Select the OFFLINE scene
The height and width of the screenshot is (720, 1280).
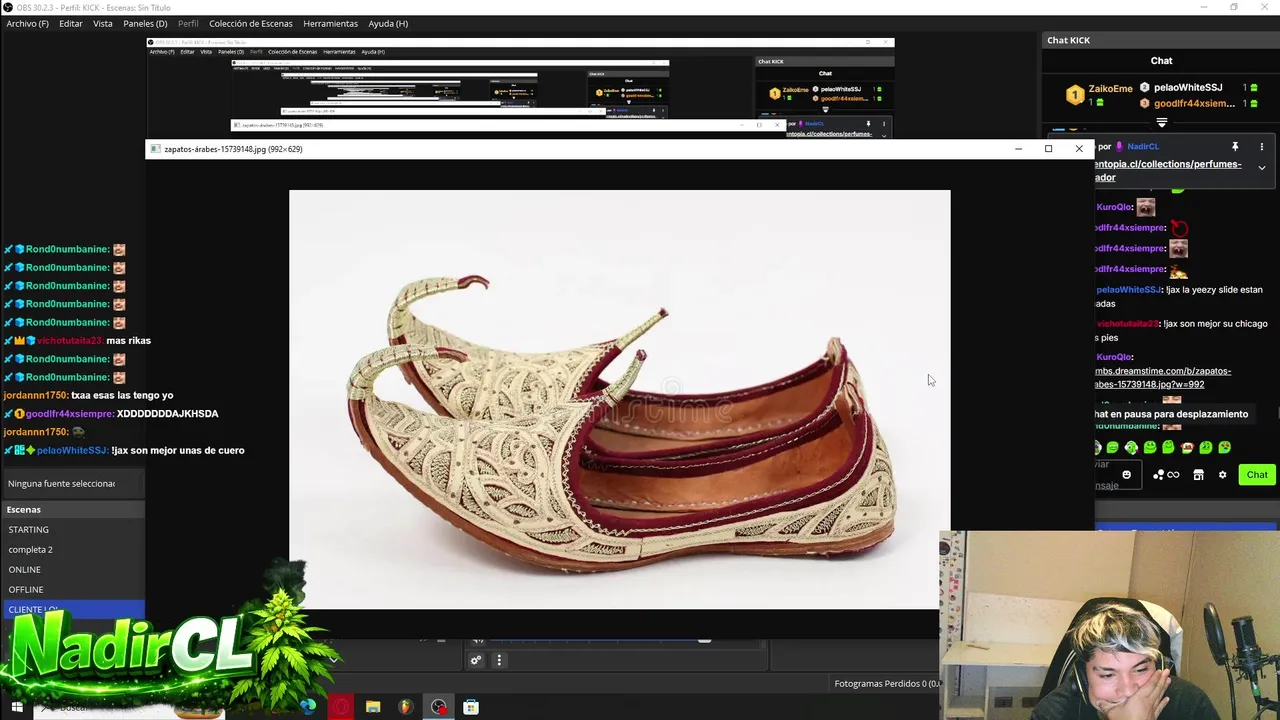point(73,589)
